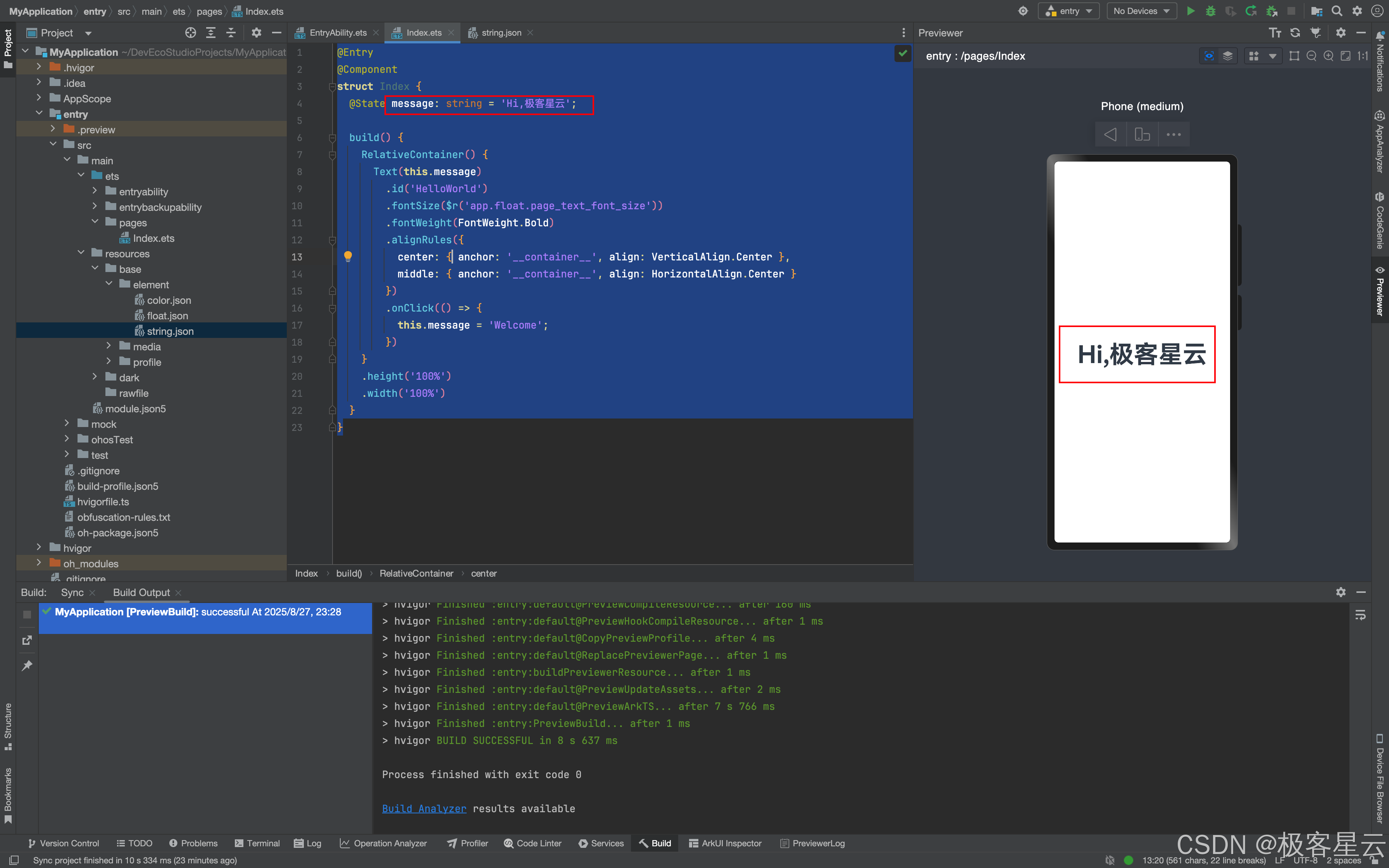
Task: Toggle CodeGenie side panel
Action: (1380, 220)
